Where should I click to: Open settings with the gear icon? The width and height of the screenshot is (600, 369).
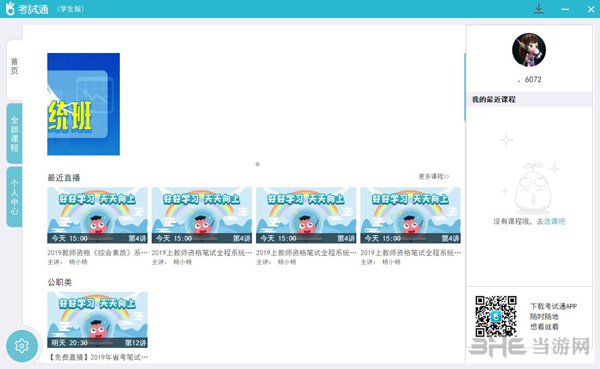[x=22, y=346]
